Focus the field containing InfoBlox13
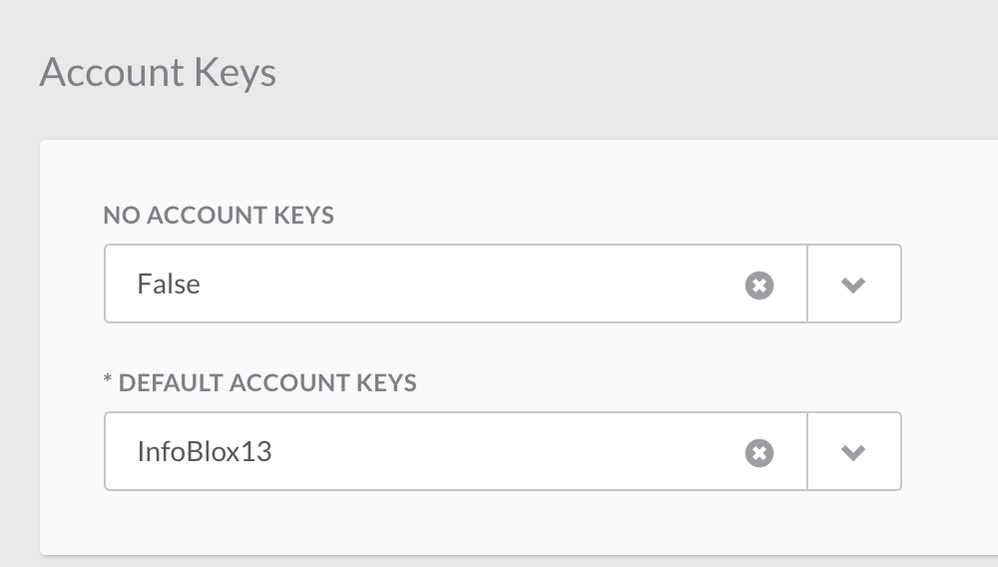This screenshot has width=998, height=567. [456, 451]
